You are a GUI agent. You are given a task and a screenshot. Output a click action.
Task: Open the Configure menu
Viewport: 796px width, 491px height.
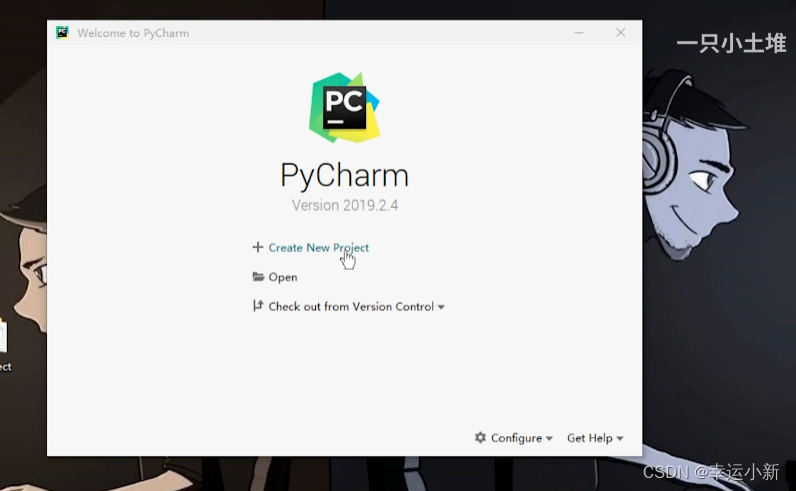tap(516, 438)
